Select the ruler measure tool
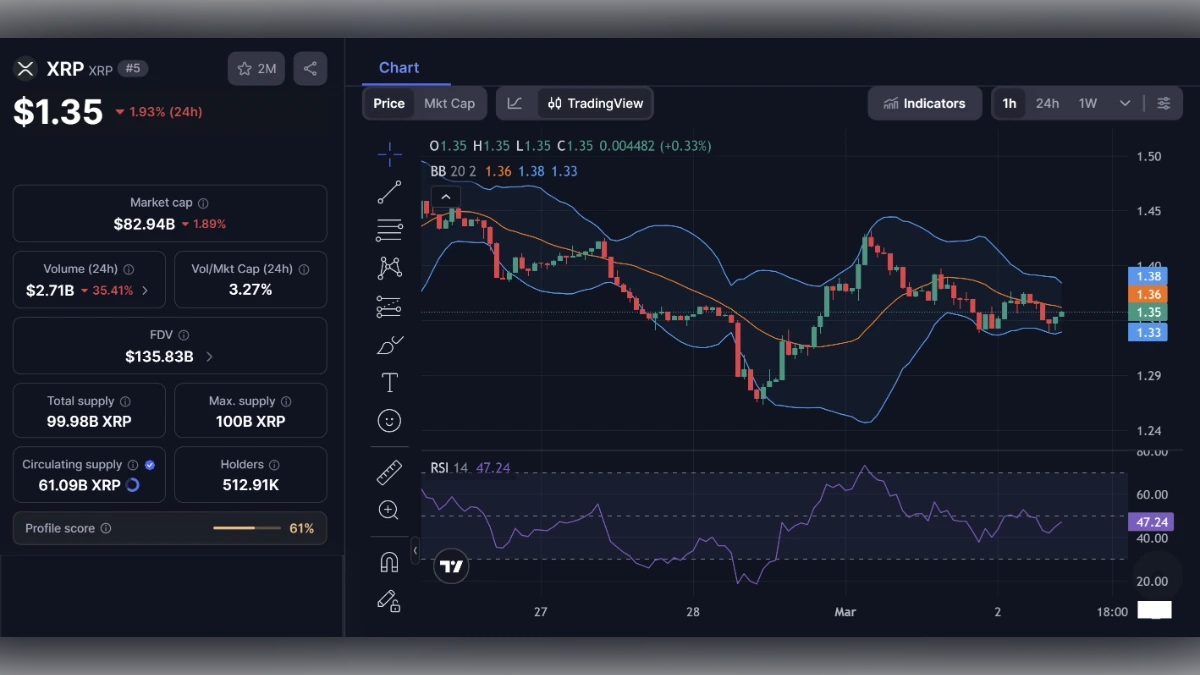The width and height of the screenshot is (1200, 675). tap(389, 470)
